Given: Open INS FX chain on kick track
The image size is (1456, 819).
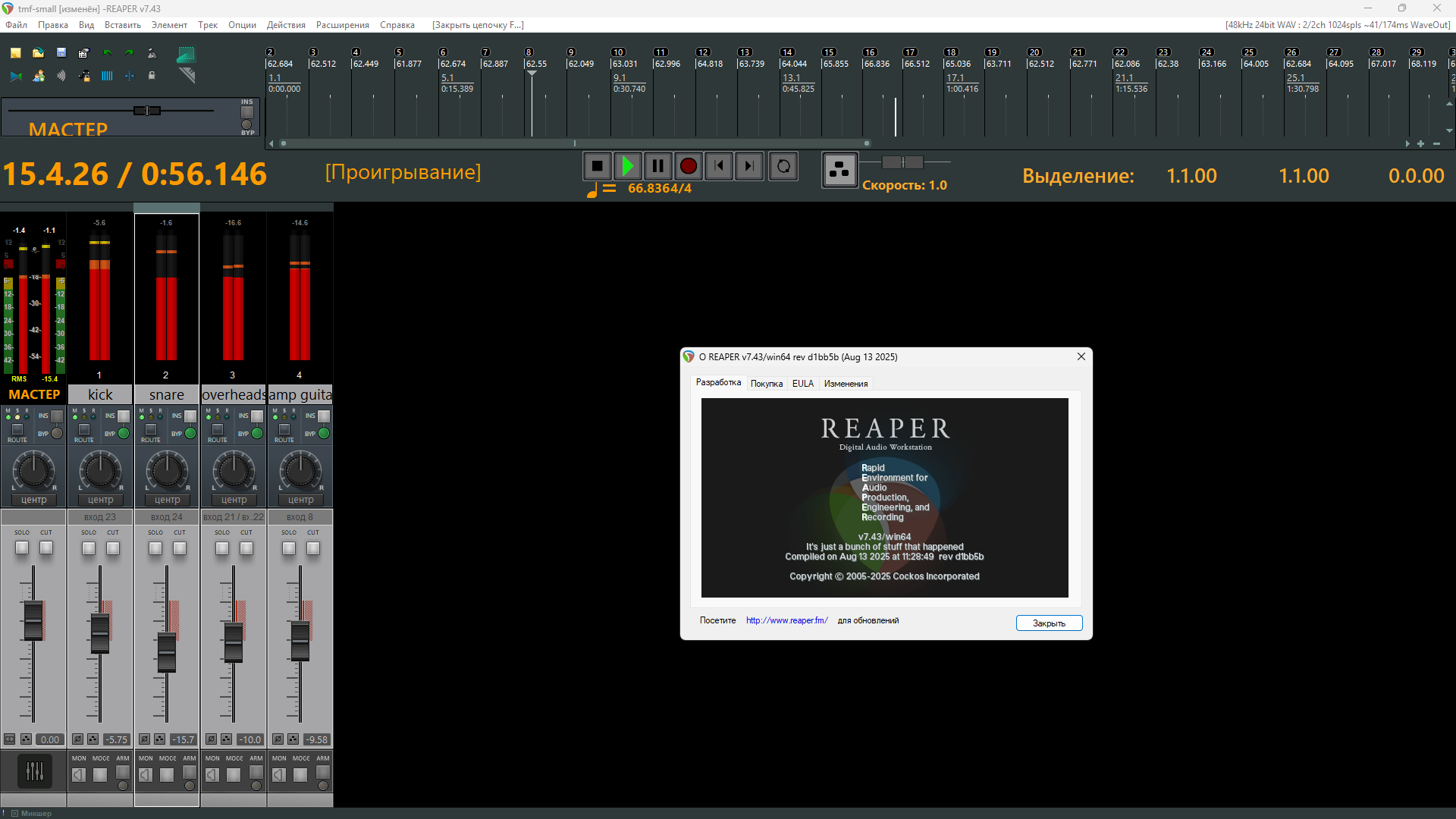Looking at the screenshot, I should coord(124,416).
